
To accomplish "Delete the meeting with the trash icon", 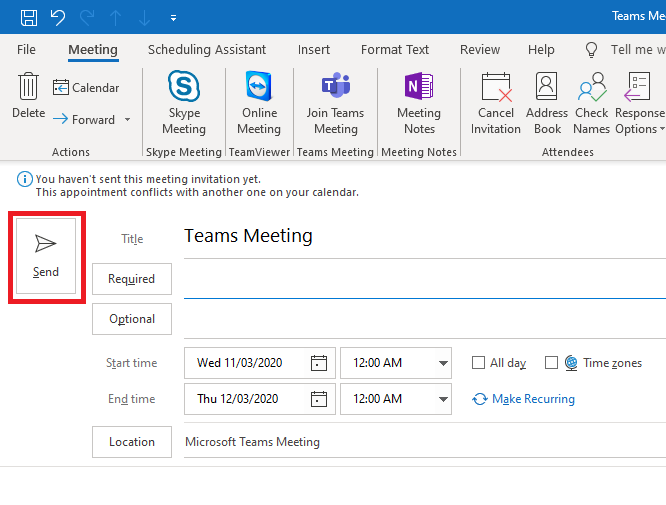I will [x=28, y=96].
